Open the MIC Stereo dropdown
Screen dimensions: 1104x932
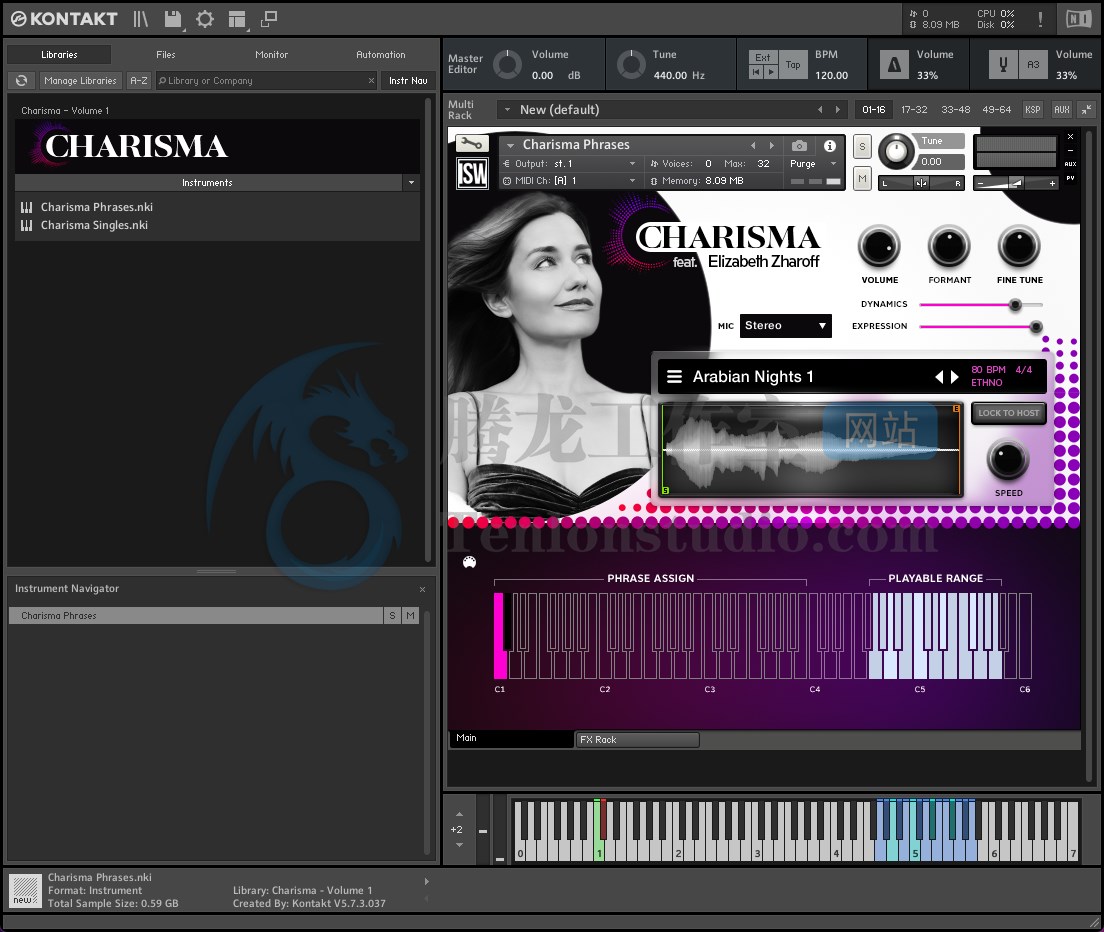785,325
